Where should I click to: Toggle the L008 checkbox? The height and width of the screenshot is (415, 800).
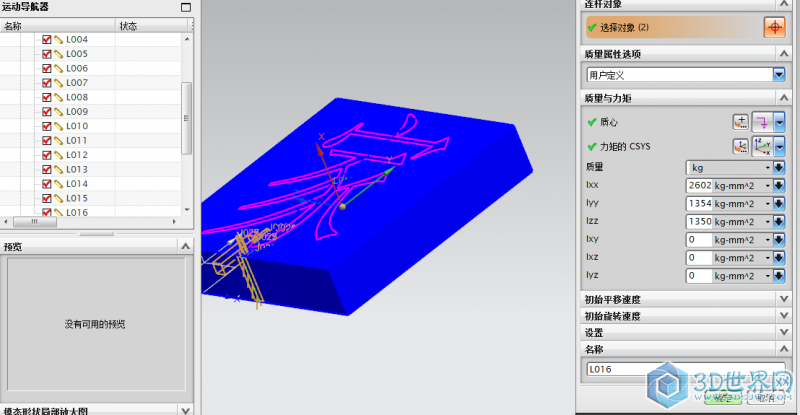[x=46, y=97]
